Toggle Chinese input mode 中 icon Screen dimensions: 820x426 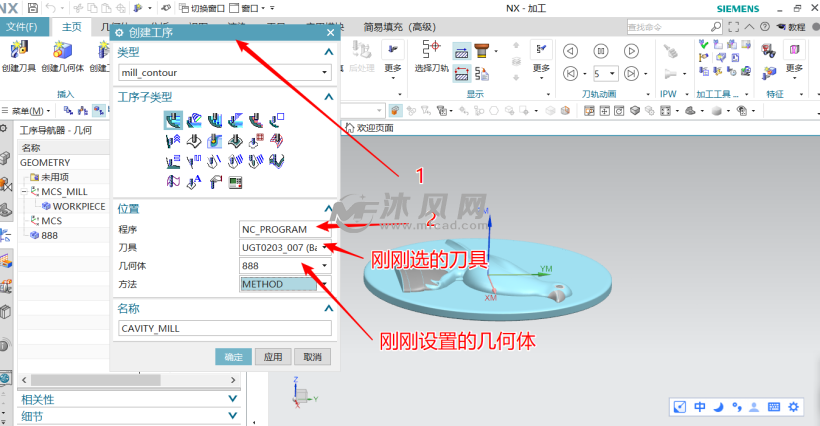[x=700, y=407]
